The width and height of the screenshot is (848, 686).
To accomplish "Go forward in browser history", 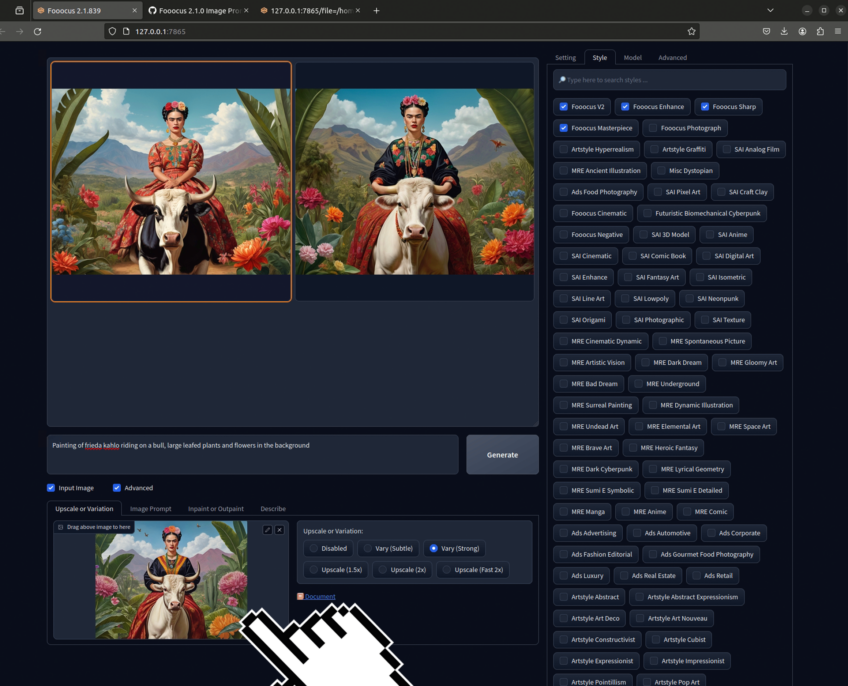I will [x=19, y=31].
